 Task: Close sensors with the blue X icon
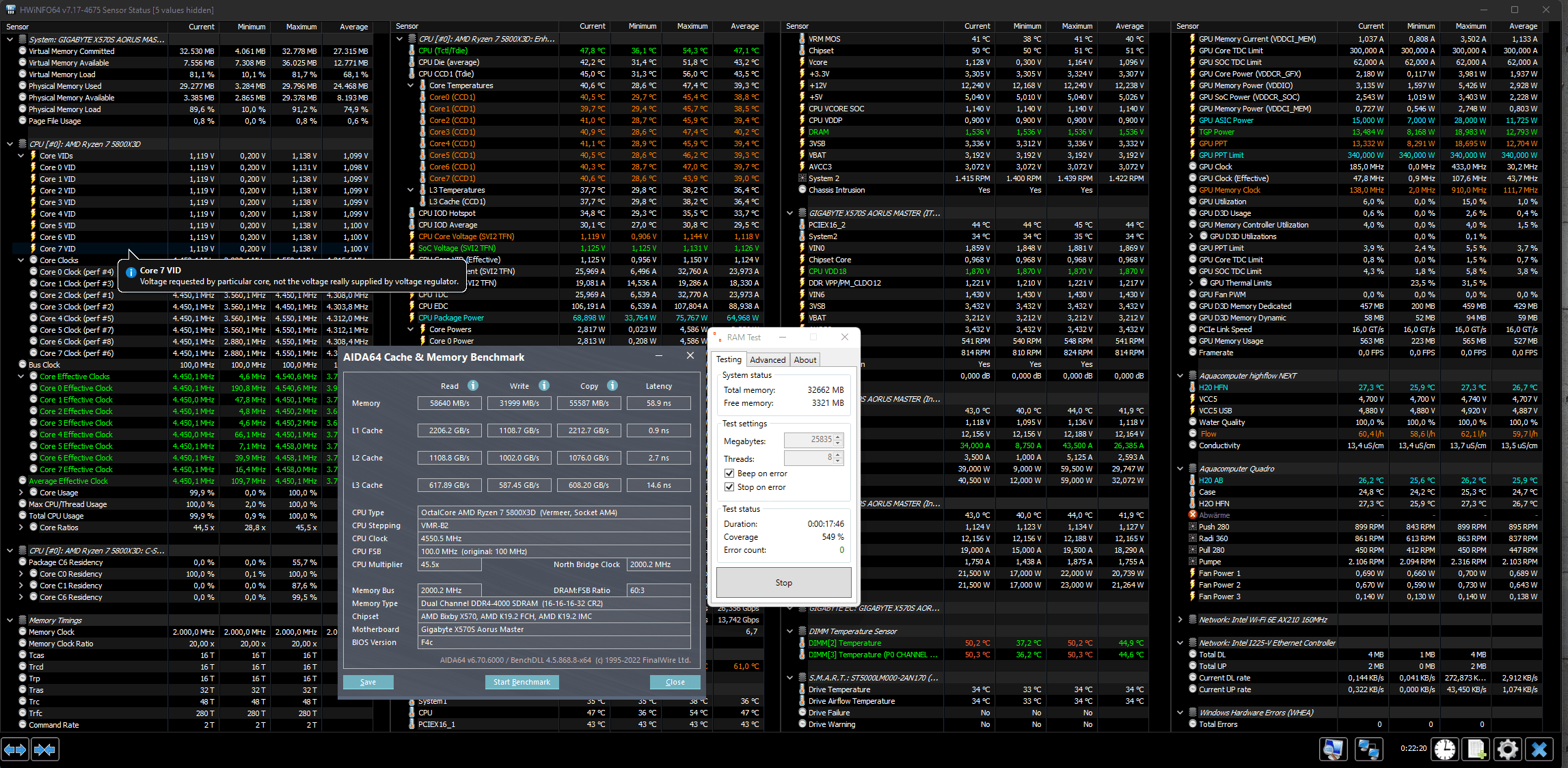tap(1539, 750)
